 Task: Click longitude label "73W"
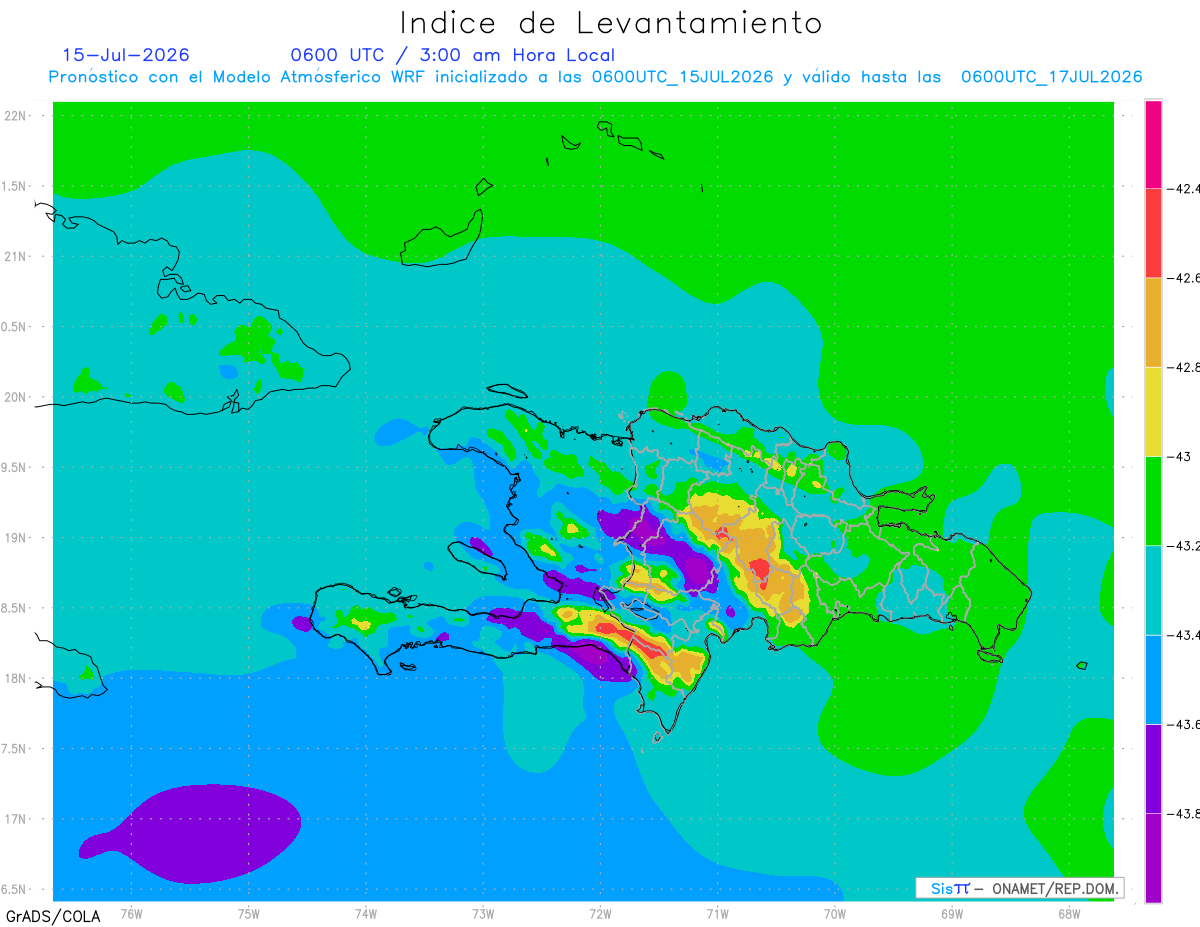pos(482,913)
